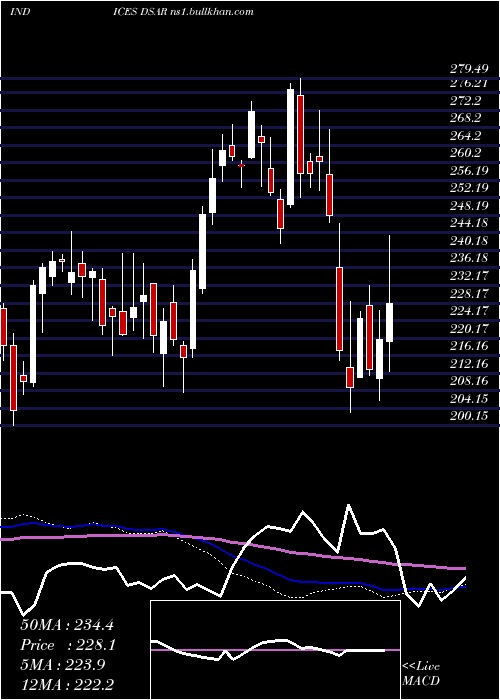Screen dimensions: 500x700
Task: Click the 200.15 price label
Action: [x=469, y=417]
